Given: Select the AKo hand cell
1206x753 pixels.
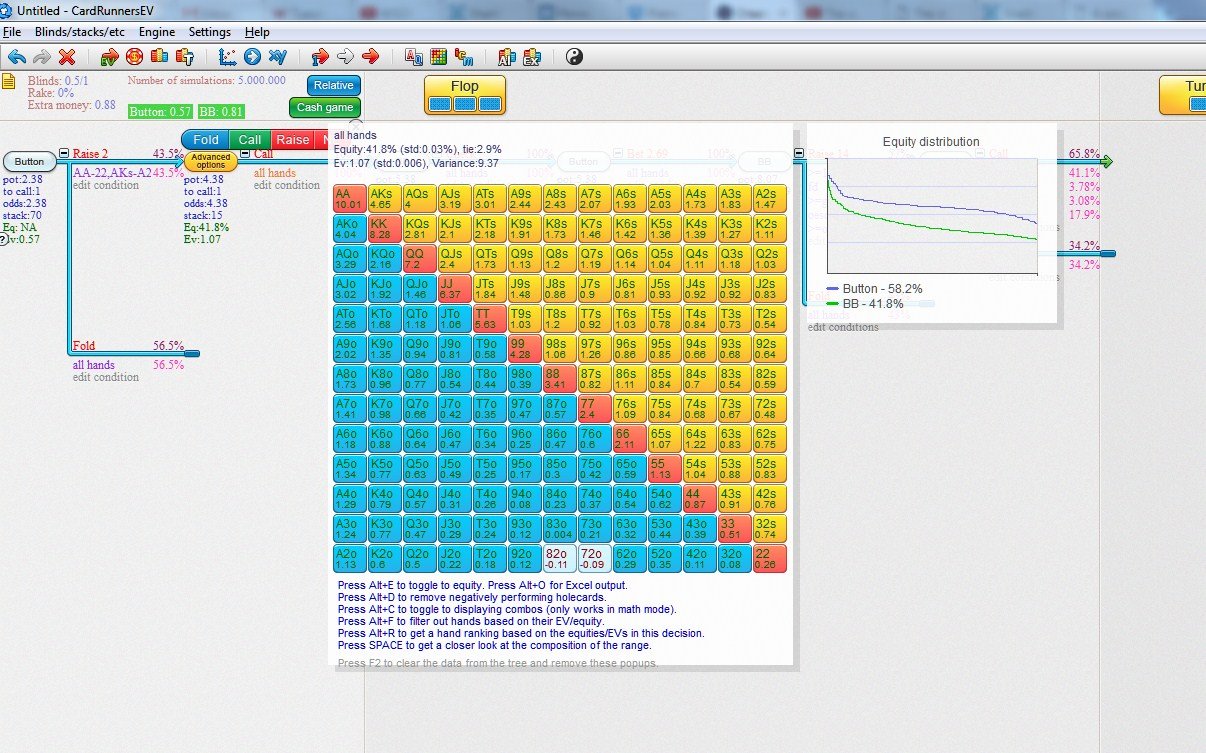Looking at the screenshot, I should tap(349, 228).
